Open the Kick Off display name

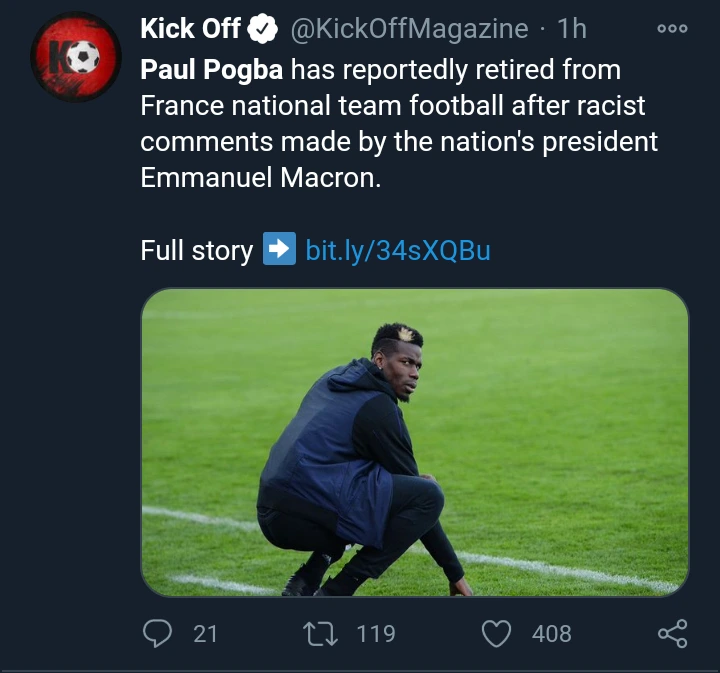pyautogui.click(x=190, y=29)
